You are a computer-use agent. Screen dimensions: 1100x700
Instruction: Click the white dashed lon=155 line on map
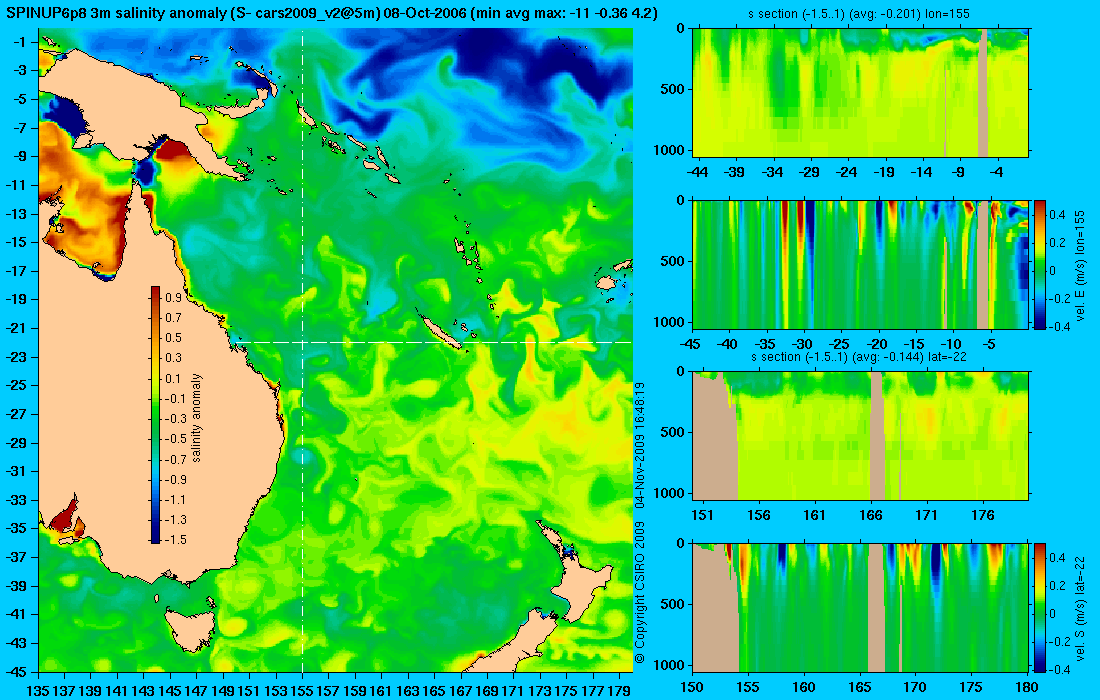click(x=302, y=351)
